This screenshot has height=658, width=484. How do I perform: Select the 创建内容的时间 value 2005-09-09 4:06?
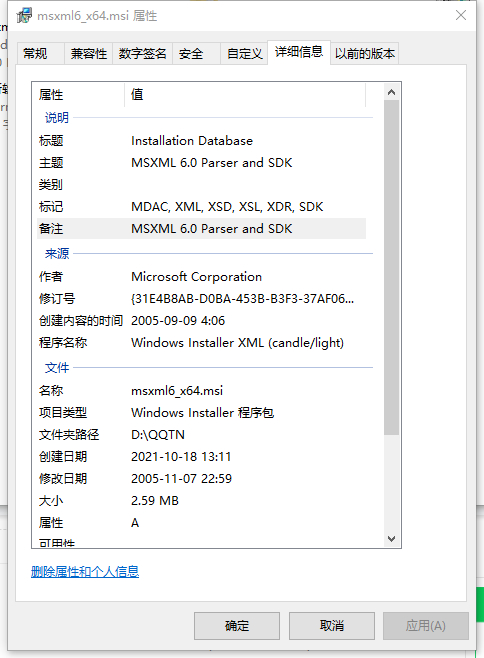(178, 321)
